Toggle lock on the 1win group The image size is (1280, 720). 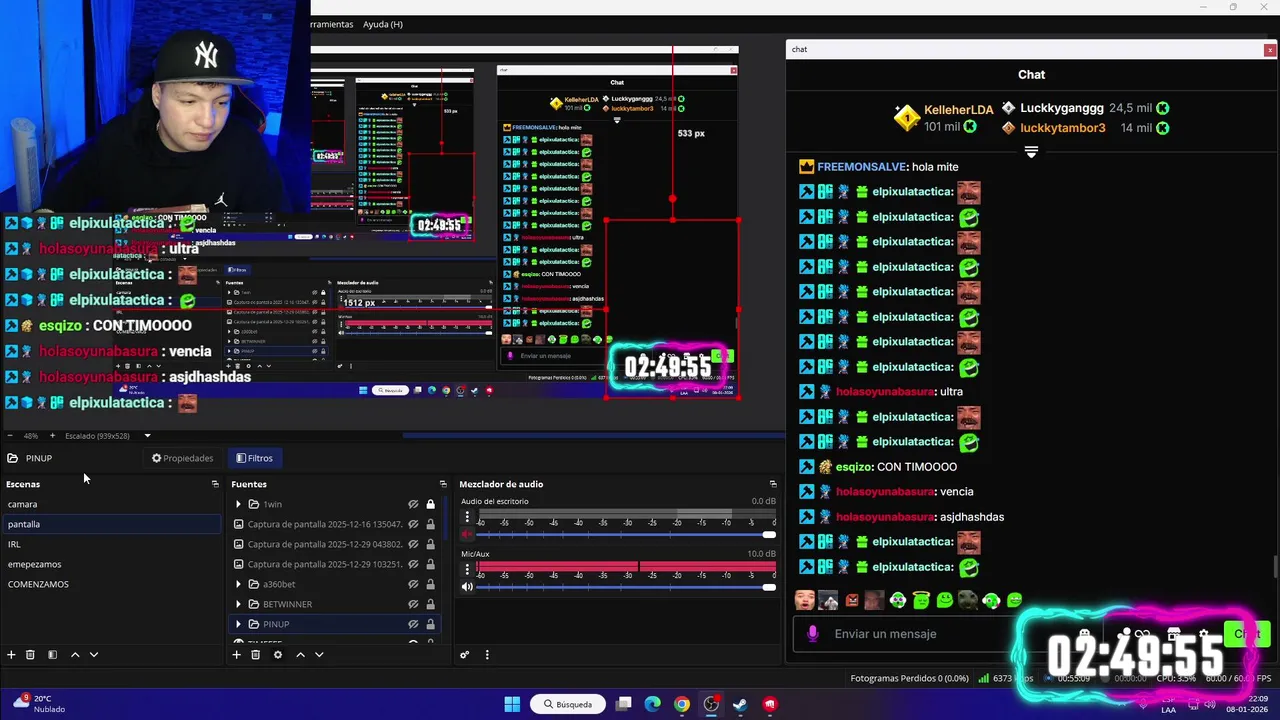pos(431,504)
